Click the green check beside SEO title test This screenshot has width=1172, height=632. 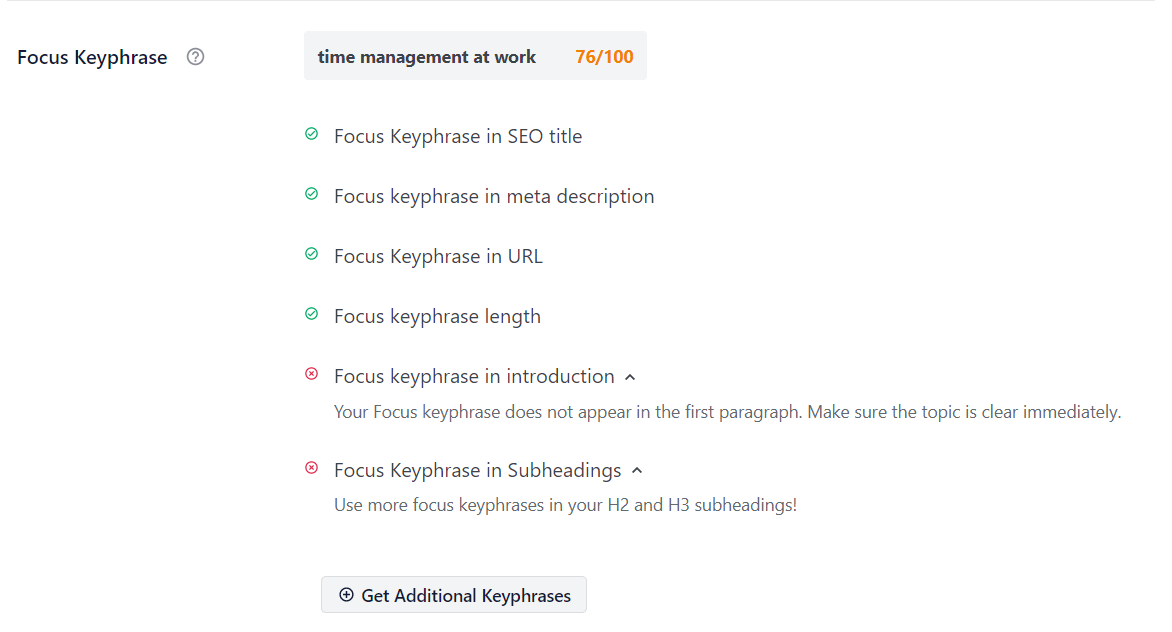coord(311,134)
